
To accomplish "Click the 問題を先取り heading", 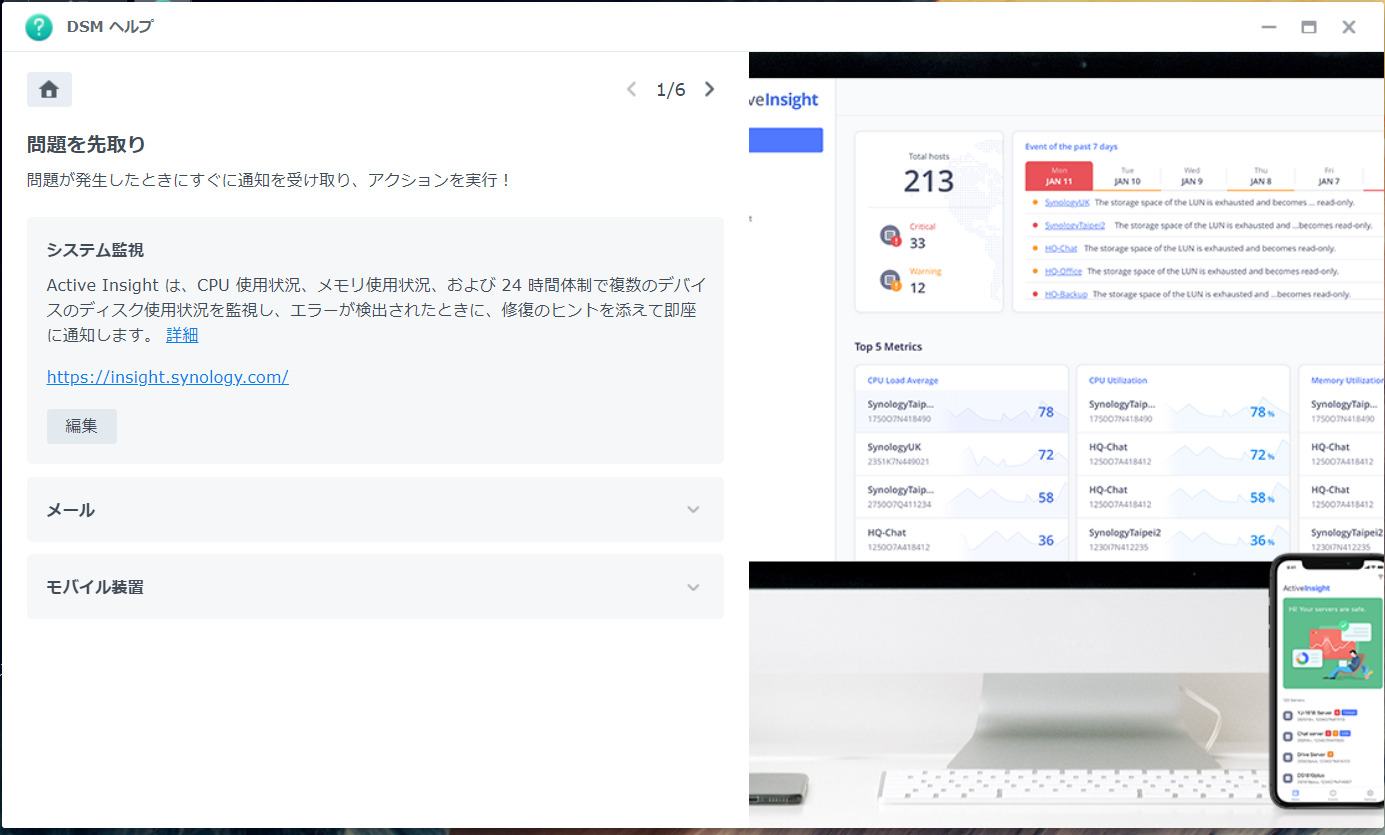I will (86, 144).
